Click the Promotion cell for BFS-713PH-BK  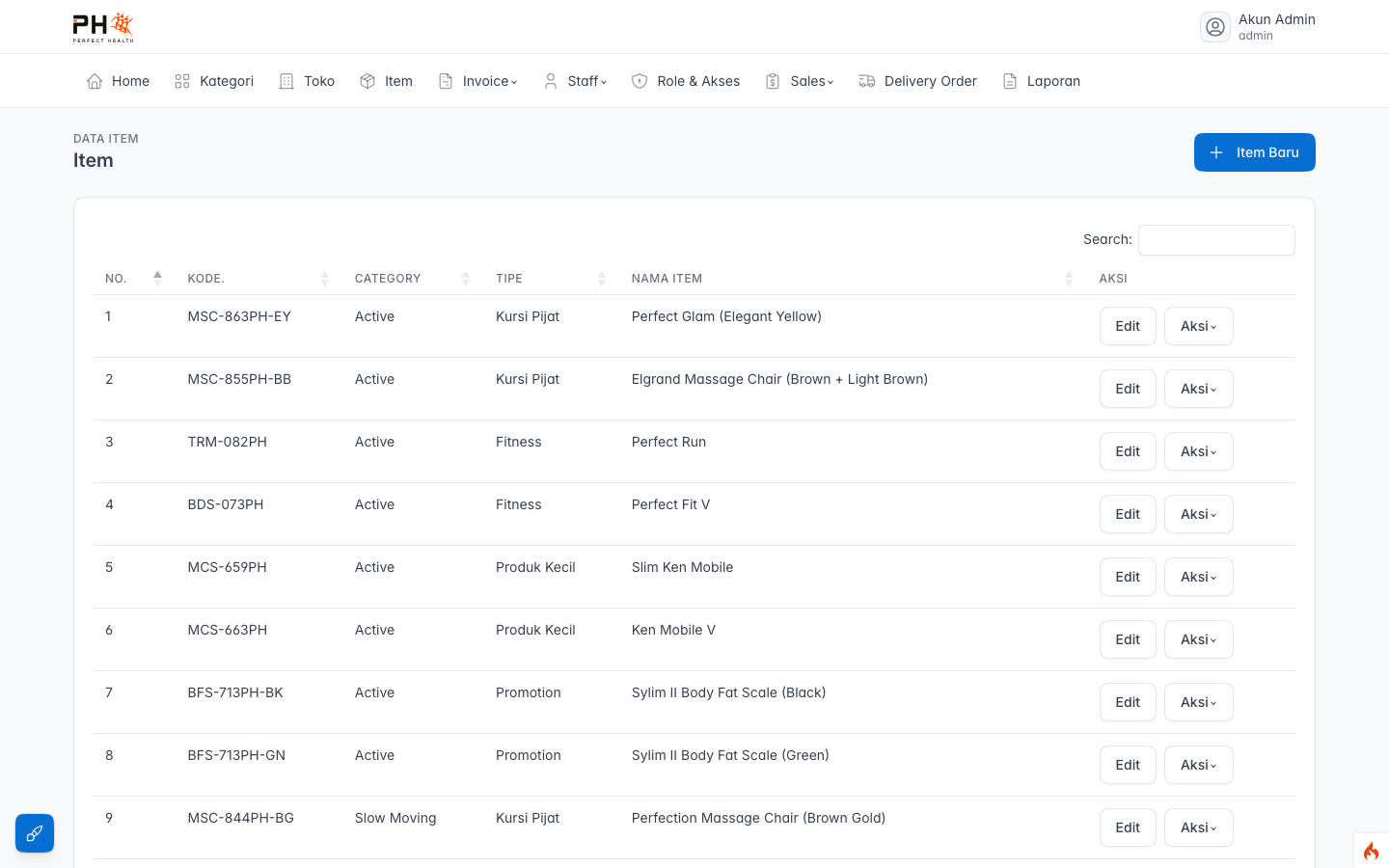tap(529, 692)
